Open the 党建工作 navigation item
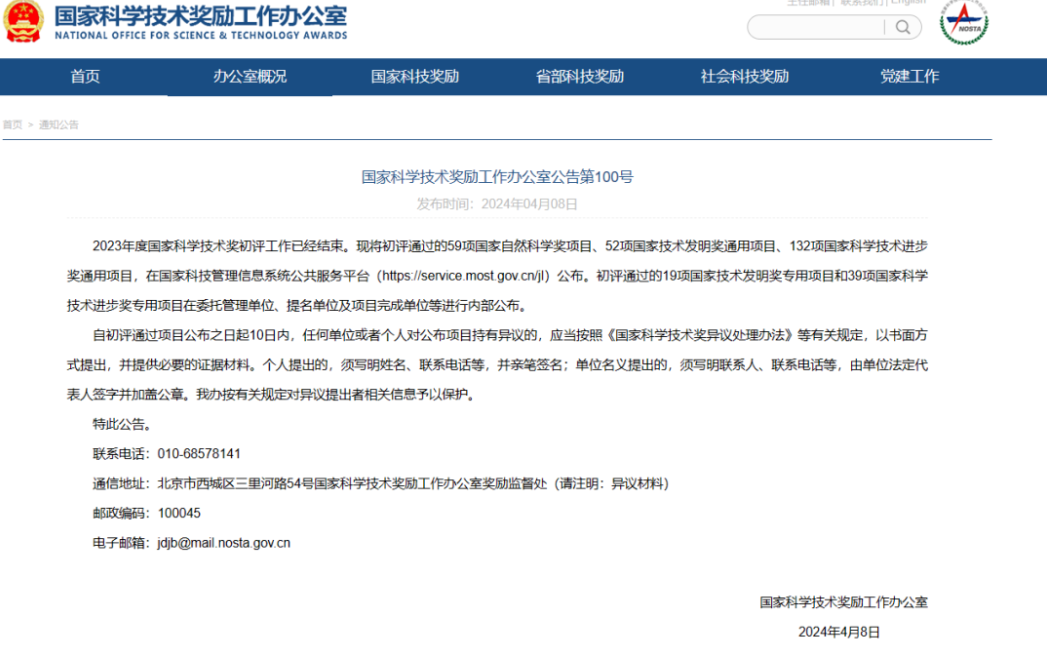1047x664 pixels. pos(909,76)
